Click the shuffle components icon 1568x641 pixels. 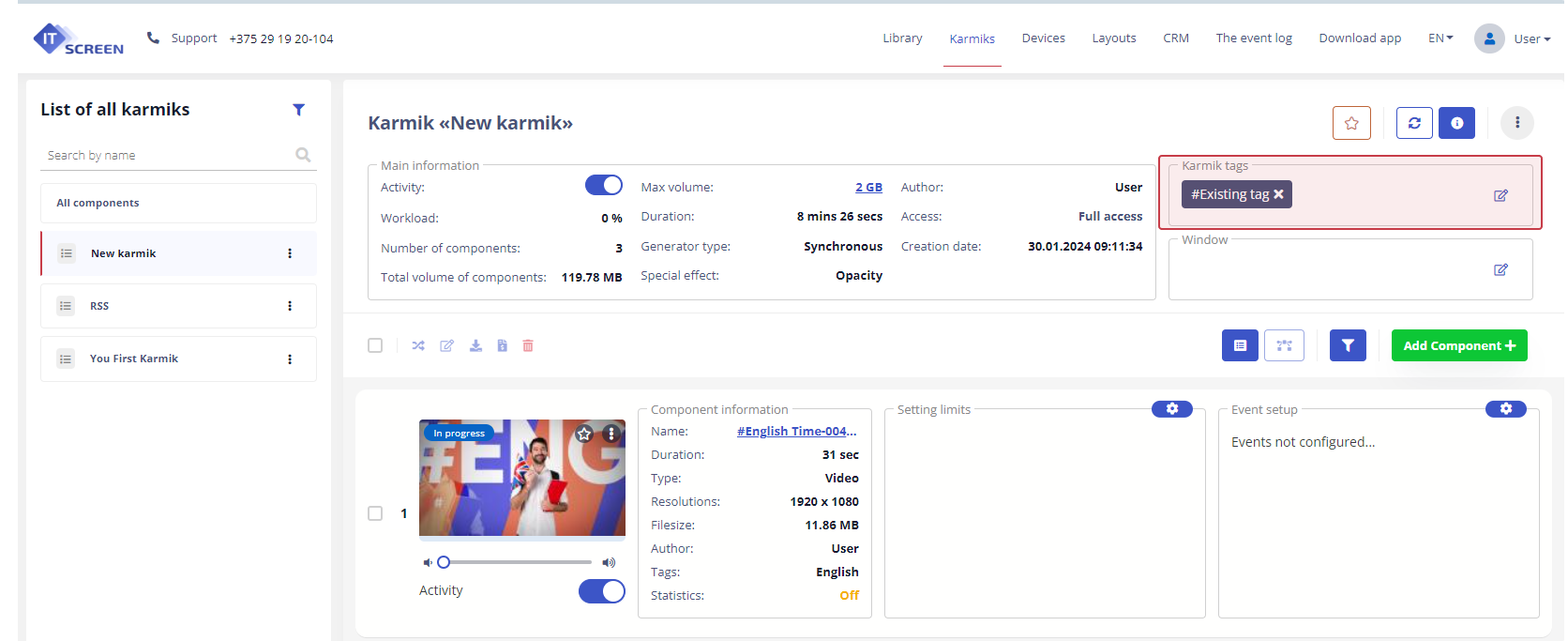point(418,345)
